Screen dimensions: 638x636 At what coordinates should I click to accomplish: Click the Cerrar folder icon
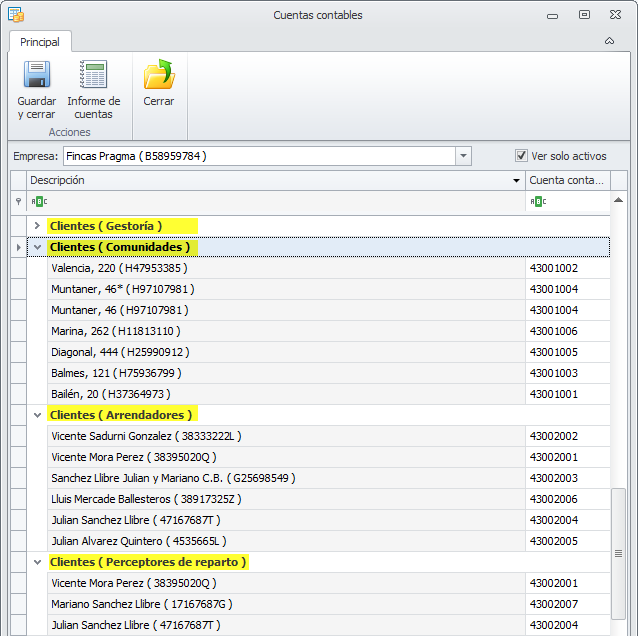(158, 76)
